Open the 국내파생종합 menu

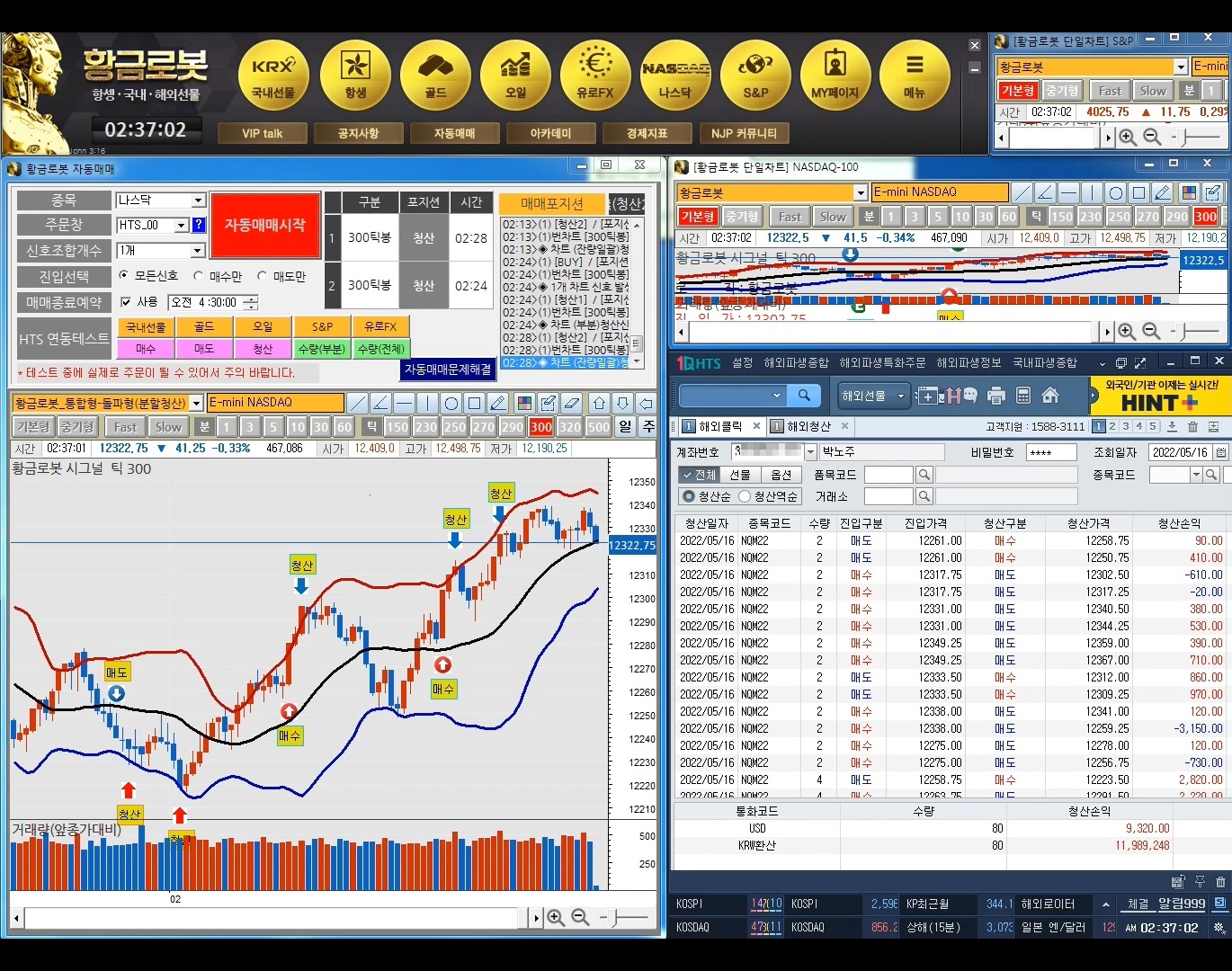[1045, 363]
